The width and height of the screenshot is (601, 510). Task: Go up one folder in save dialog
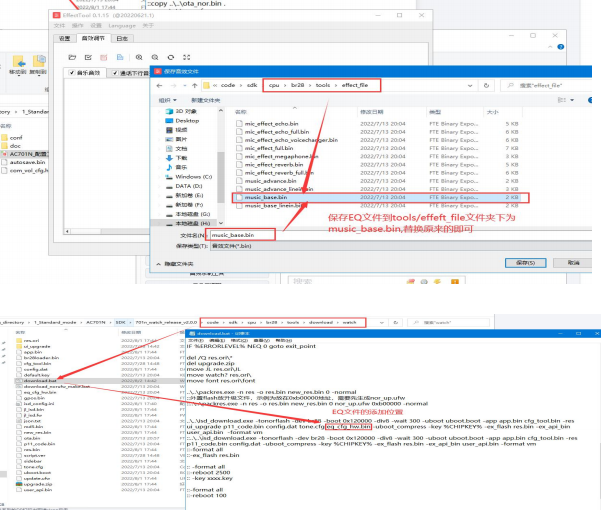click(x=194, y=85)
